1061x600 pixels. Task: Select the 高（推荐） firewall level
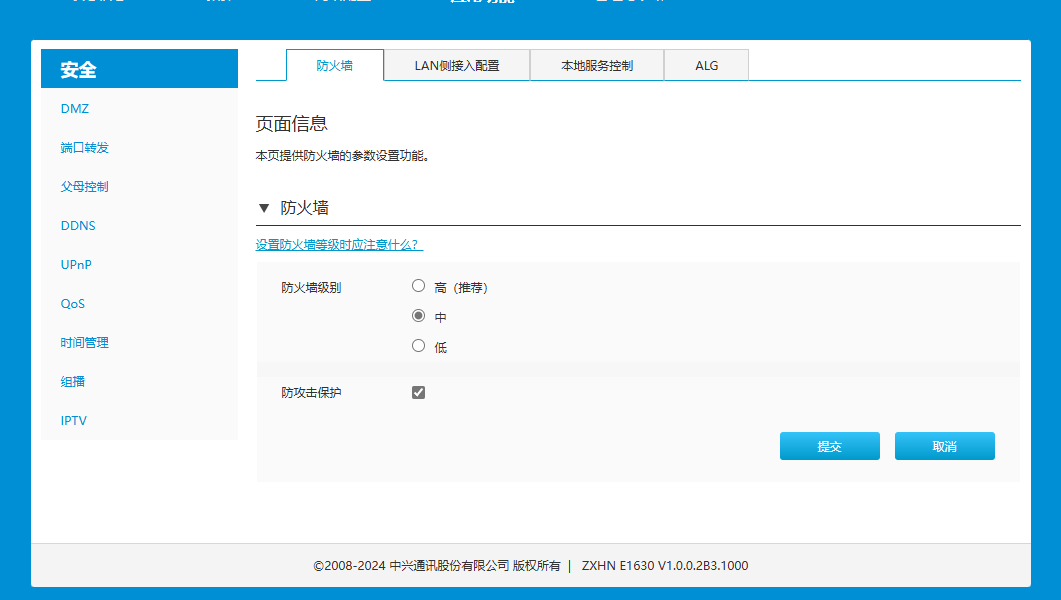pyautogui.click(x=418, y=285)
